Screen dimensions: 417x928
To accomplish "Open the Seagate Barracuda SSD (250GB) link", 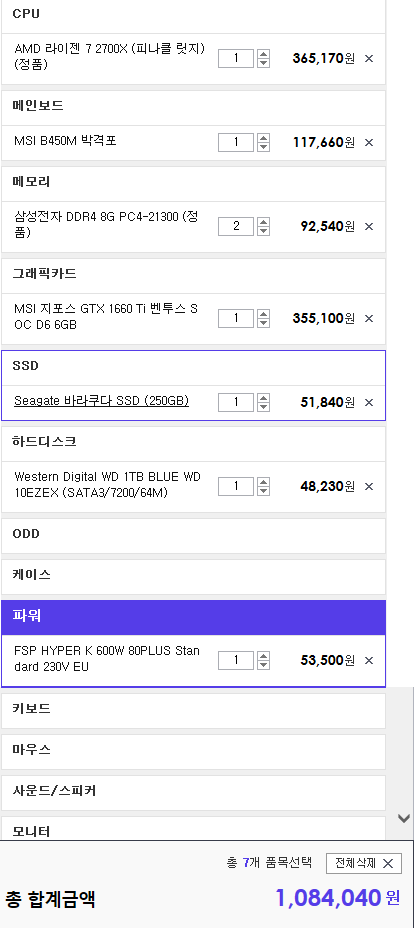I will click(102, 401).
